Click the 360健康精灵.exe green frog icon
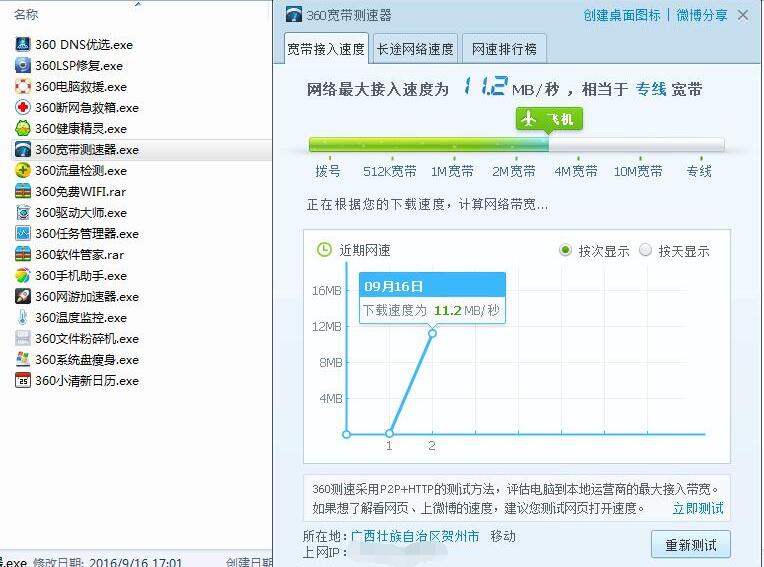The height and width of the screenshot is (567, 764). click(22, 128)
